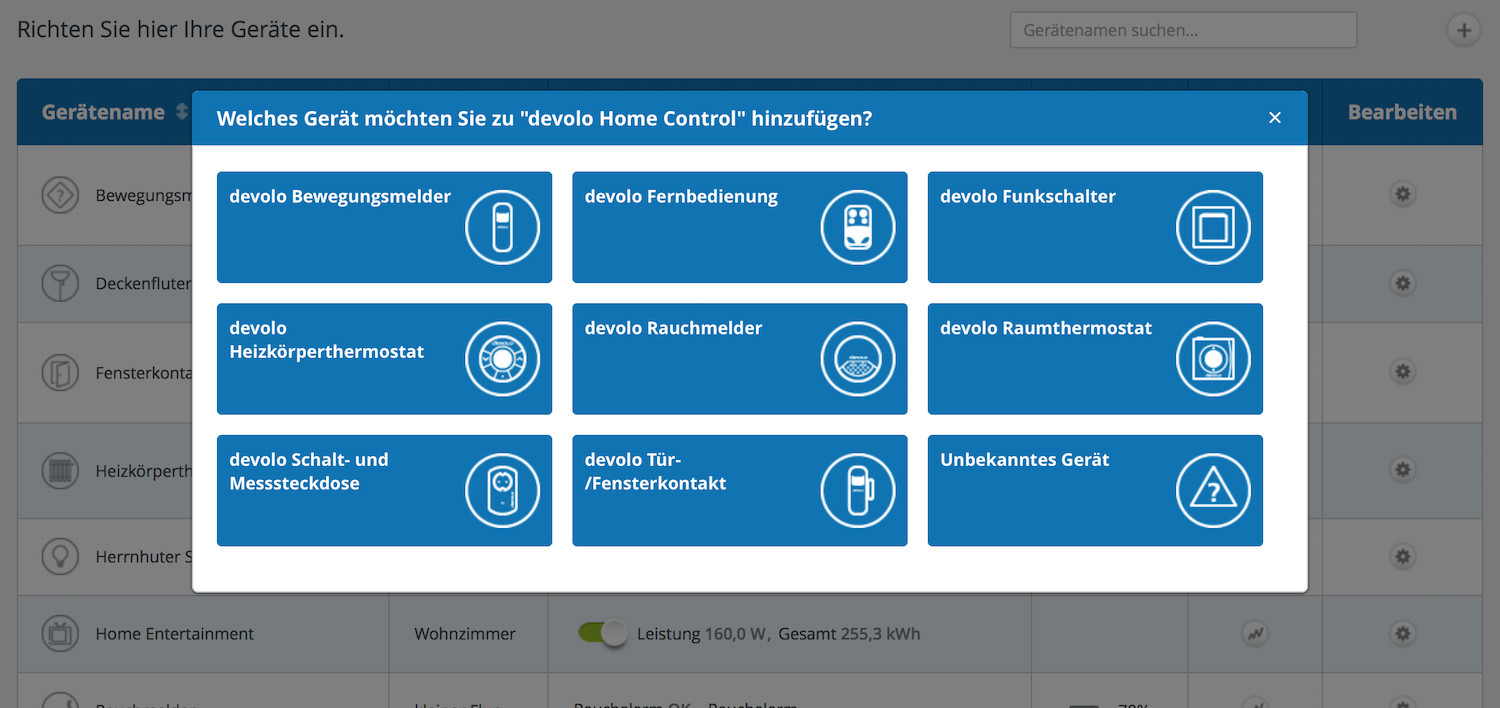Select the devolo Bewegungsmelder device icon
The width and height of the screenshot is (1500, 708).
[502, 227]
